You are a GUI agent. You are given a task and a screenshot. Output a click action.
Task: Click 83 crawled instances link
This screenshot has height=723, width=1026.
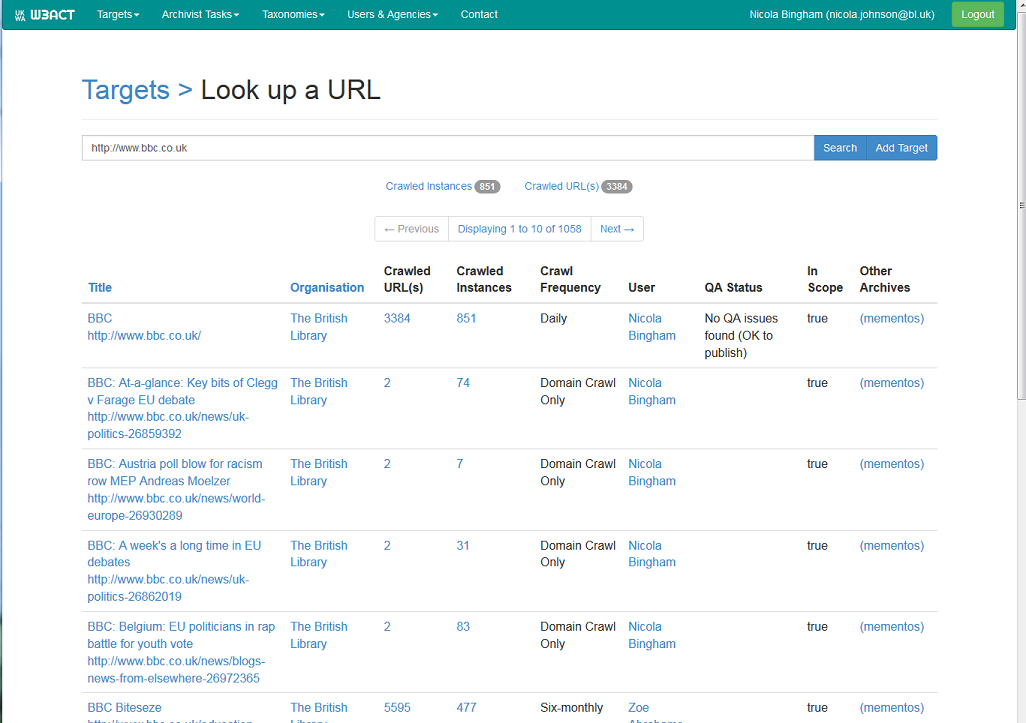point(463,627)
